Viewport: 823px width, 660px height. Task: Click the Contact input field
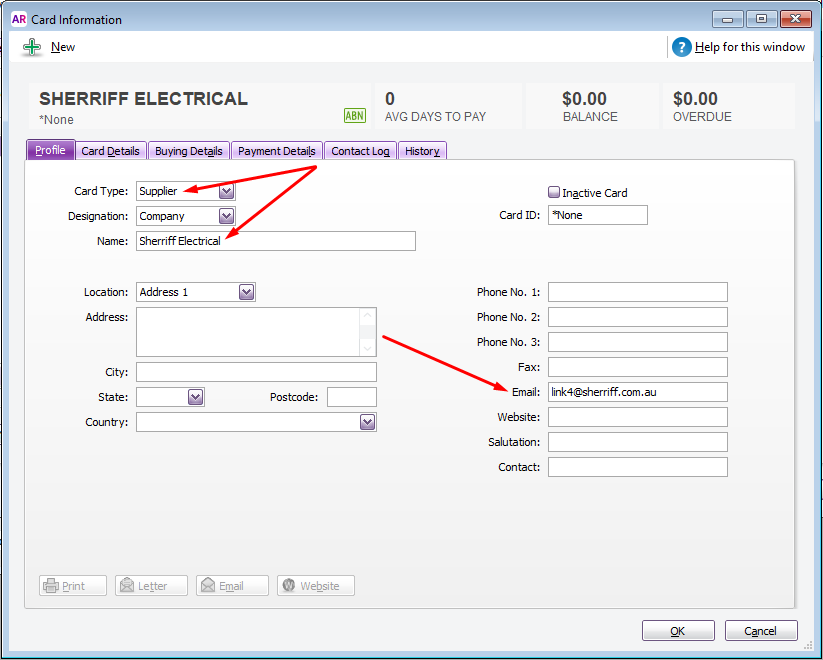point(638,467)
